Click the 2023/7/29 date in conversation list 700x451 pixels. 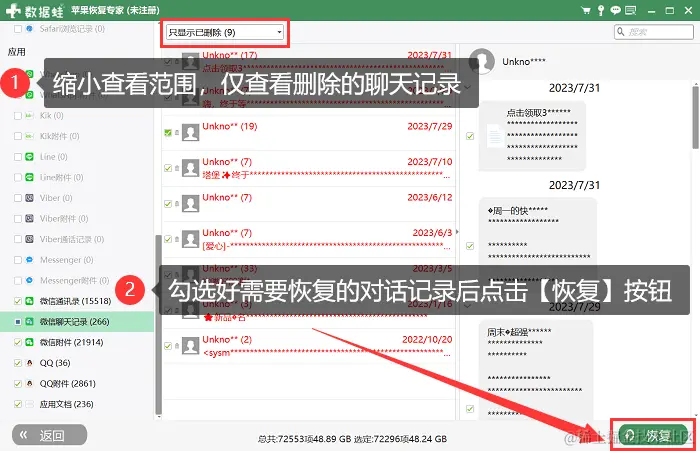(x=429, y=126)
